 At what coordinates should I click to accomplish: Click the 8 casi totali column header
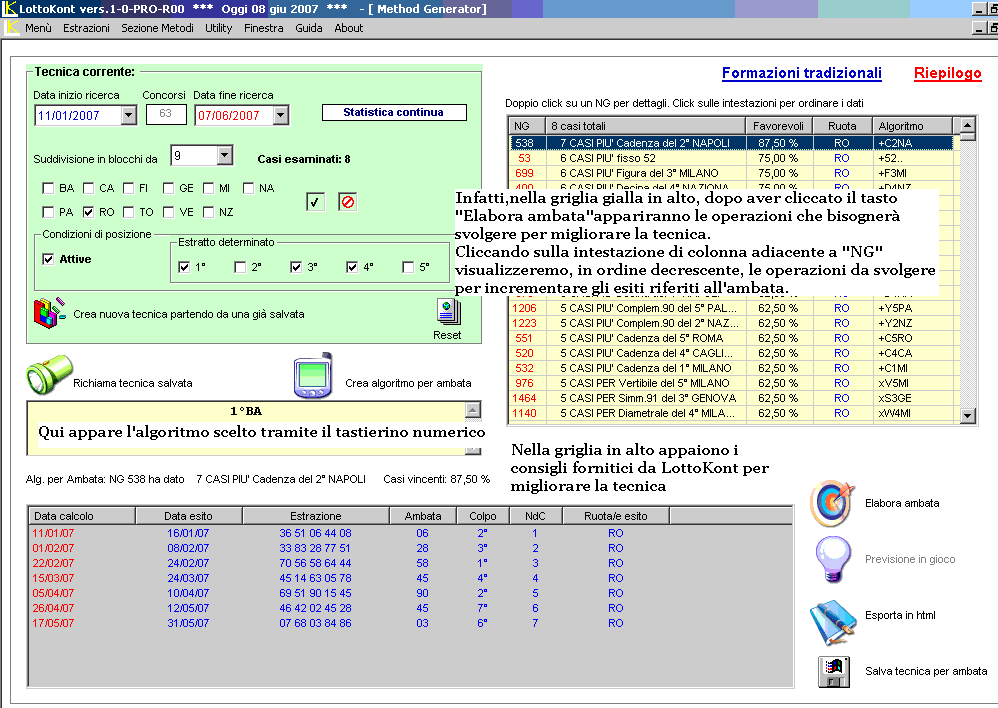coord(645,126)
